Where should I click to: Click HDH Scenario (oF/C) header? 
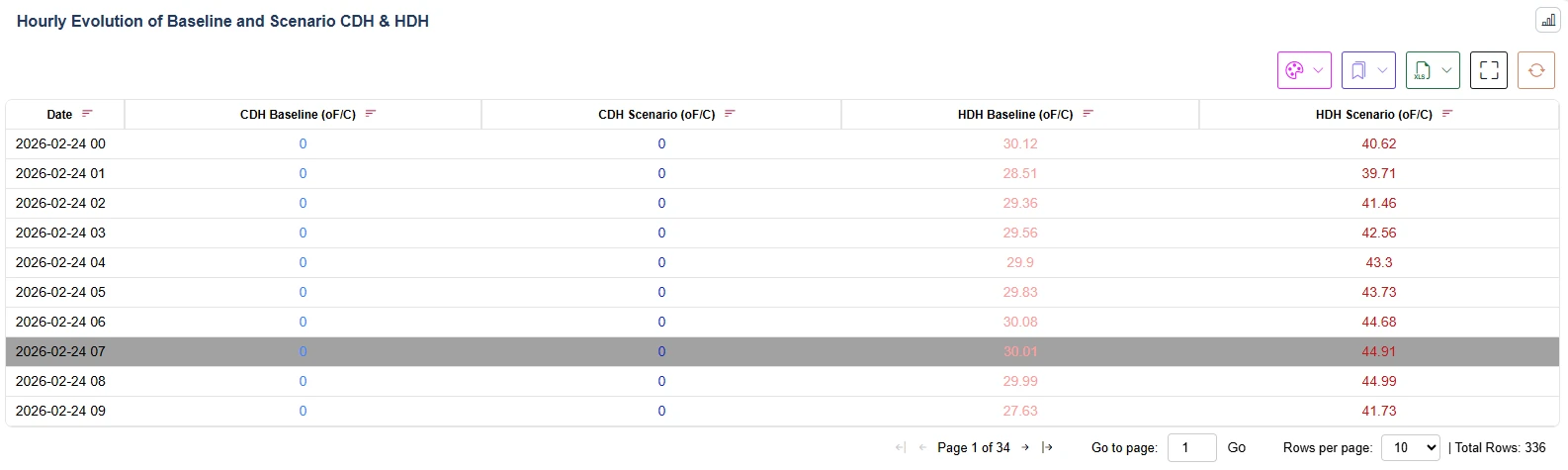point(1379,114)
